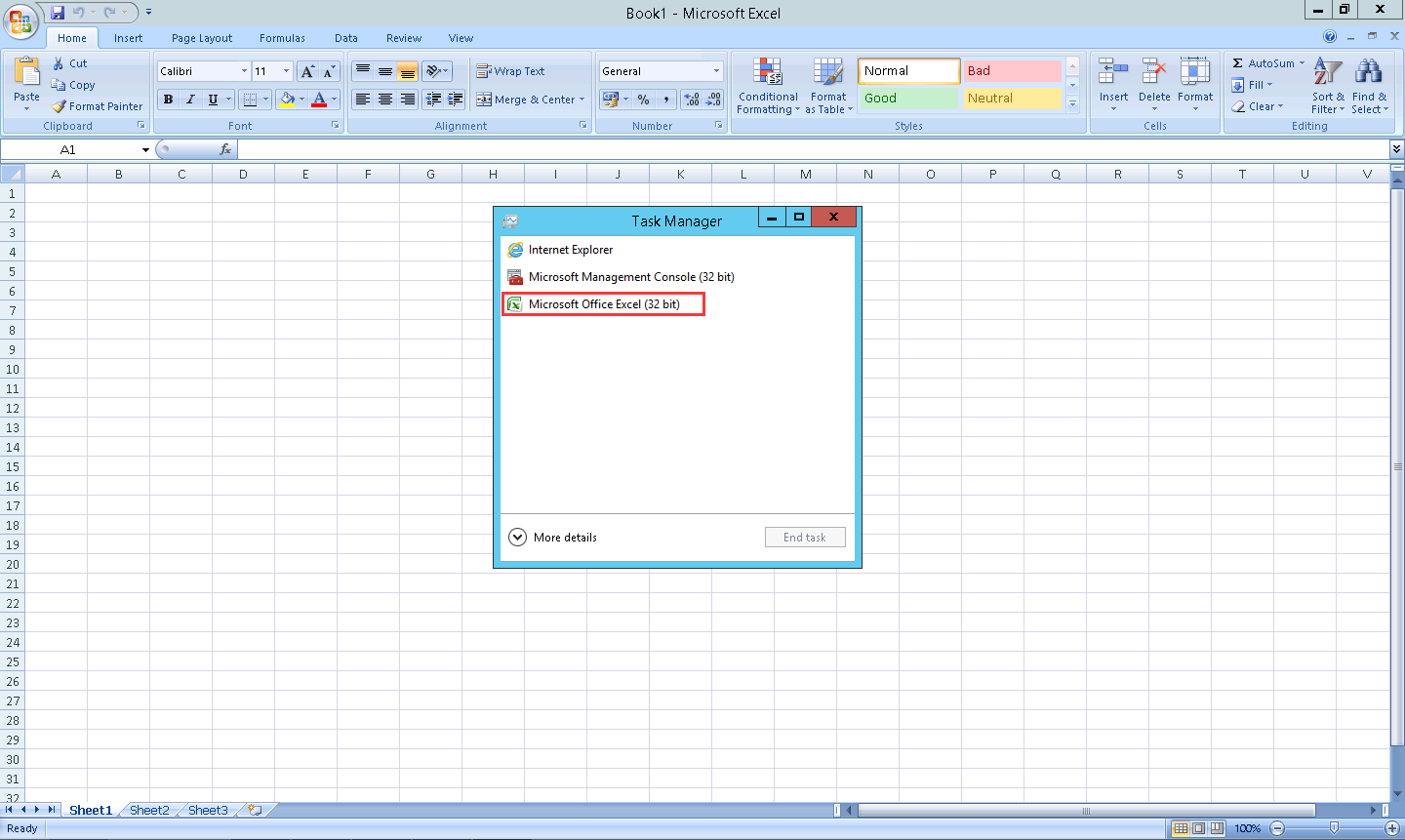The height and width of the screenshot is (840, 1405).
Task: Expand More details in Task Manager
Action: click(x=553, y=538)
